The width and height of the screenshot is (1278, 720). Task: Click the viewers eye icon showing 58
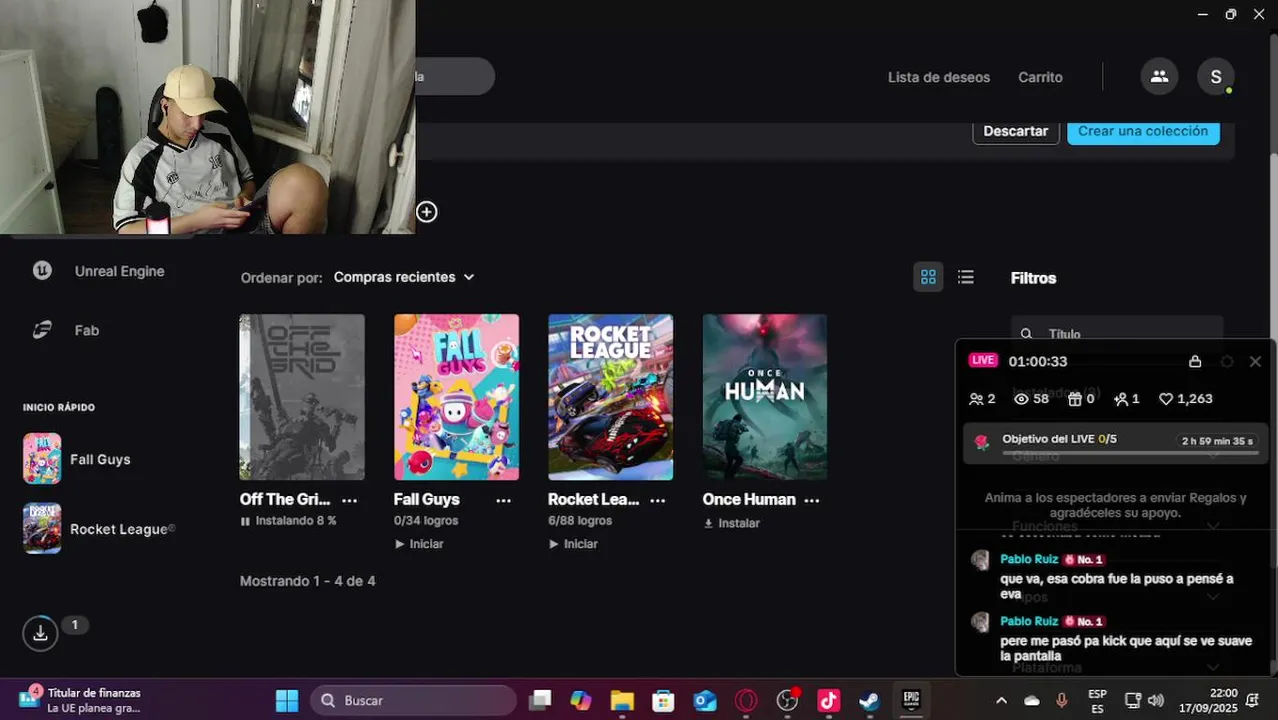coord(1021,399)
